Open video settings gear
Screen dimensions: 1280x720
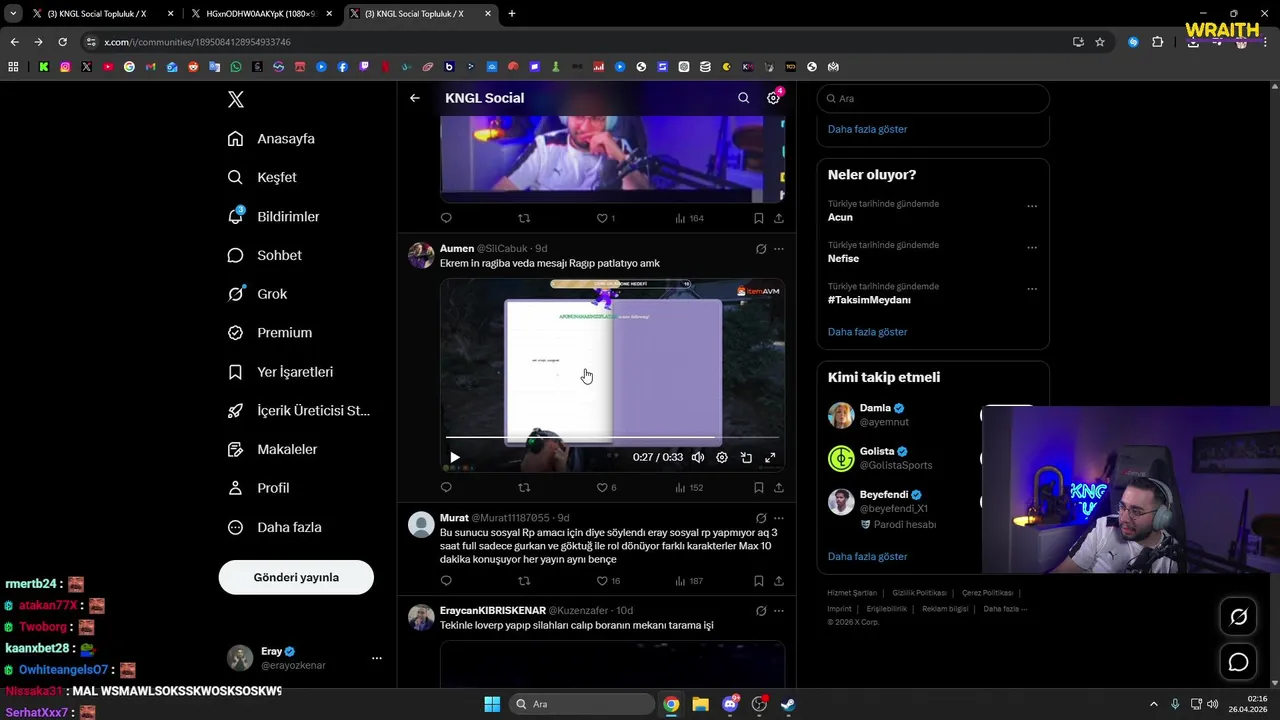[722, 457]
